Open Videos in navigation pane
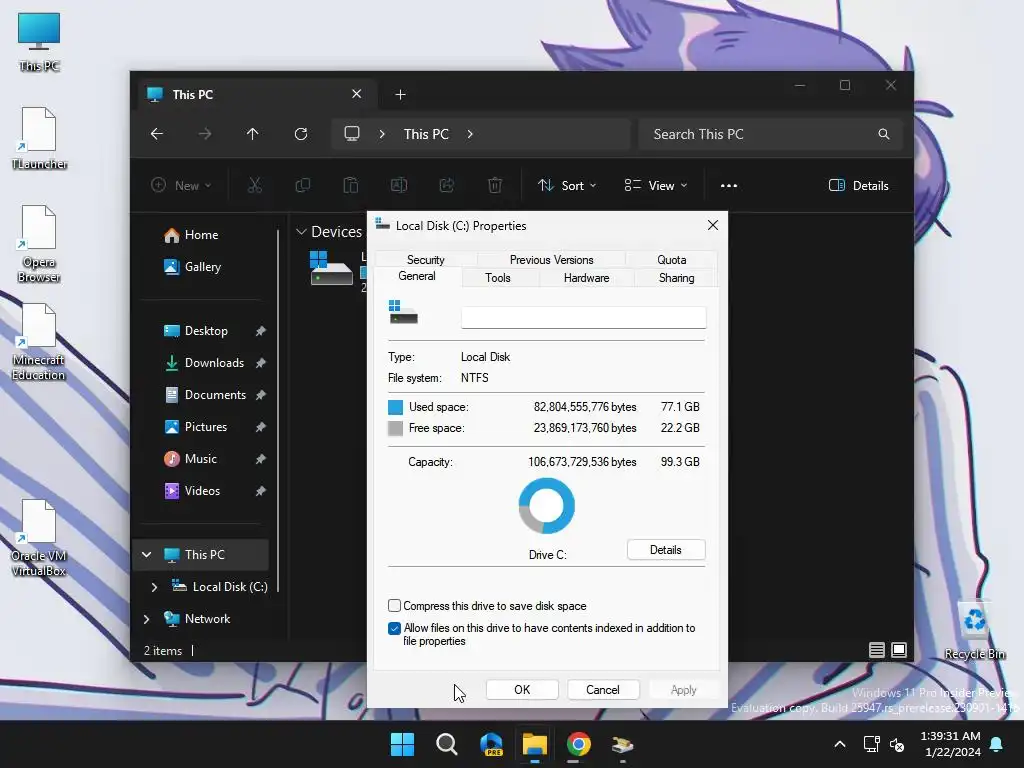This screenshot has width=1024, height=768. (202, 490)
